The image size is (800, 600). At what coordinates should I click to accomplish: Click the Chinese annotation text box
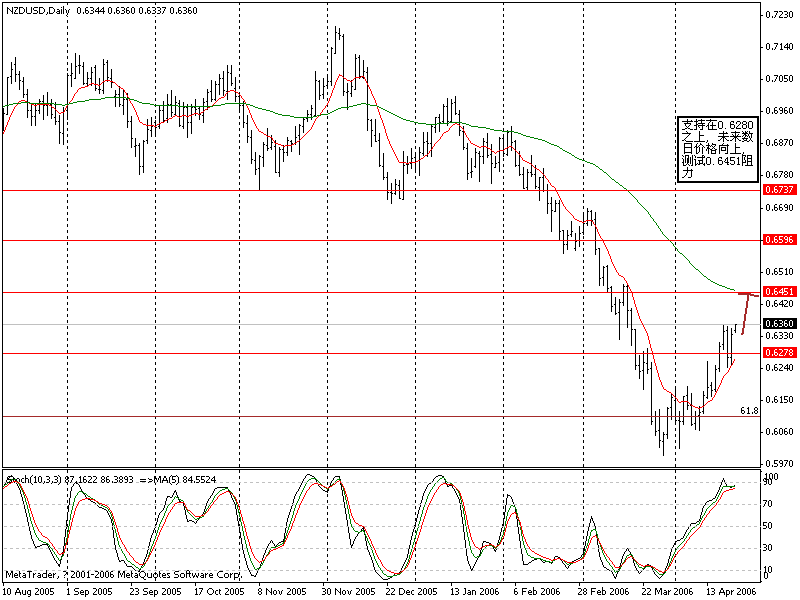717,149
